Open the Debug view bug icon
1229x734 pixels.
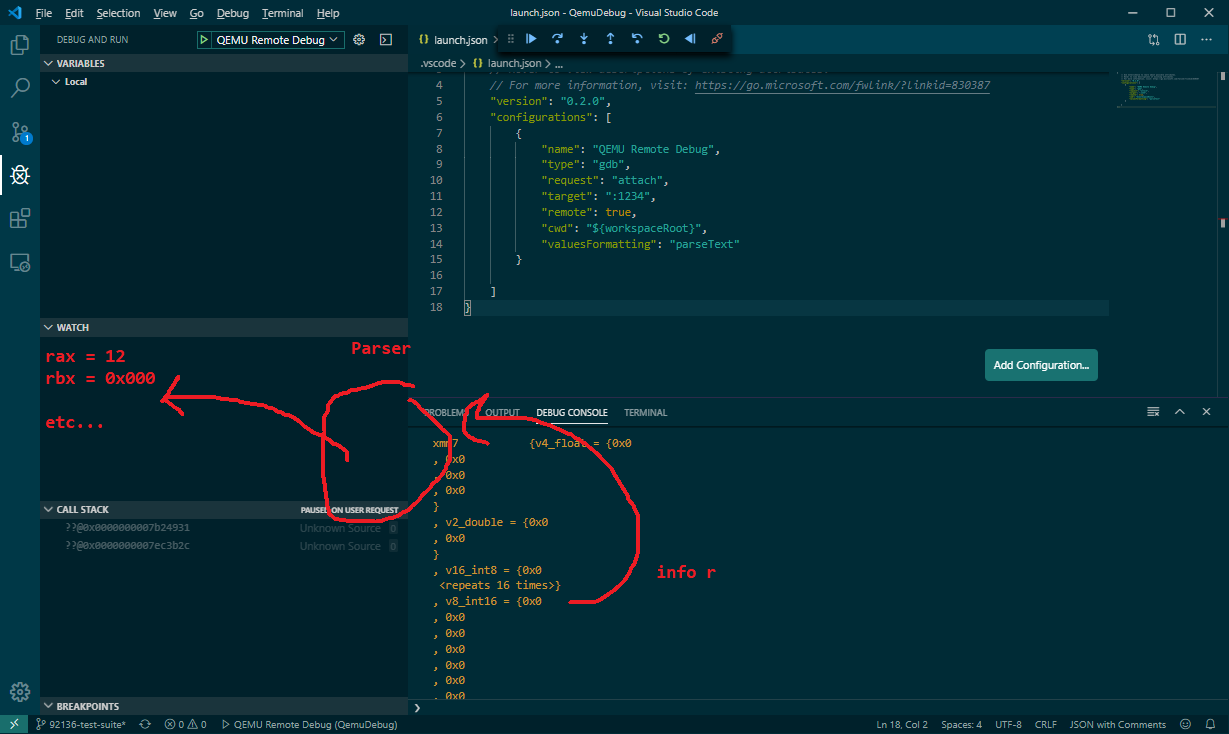tap(19, 175)
